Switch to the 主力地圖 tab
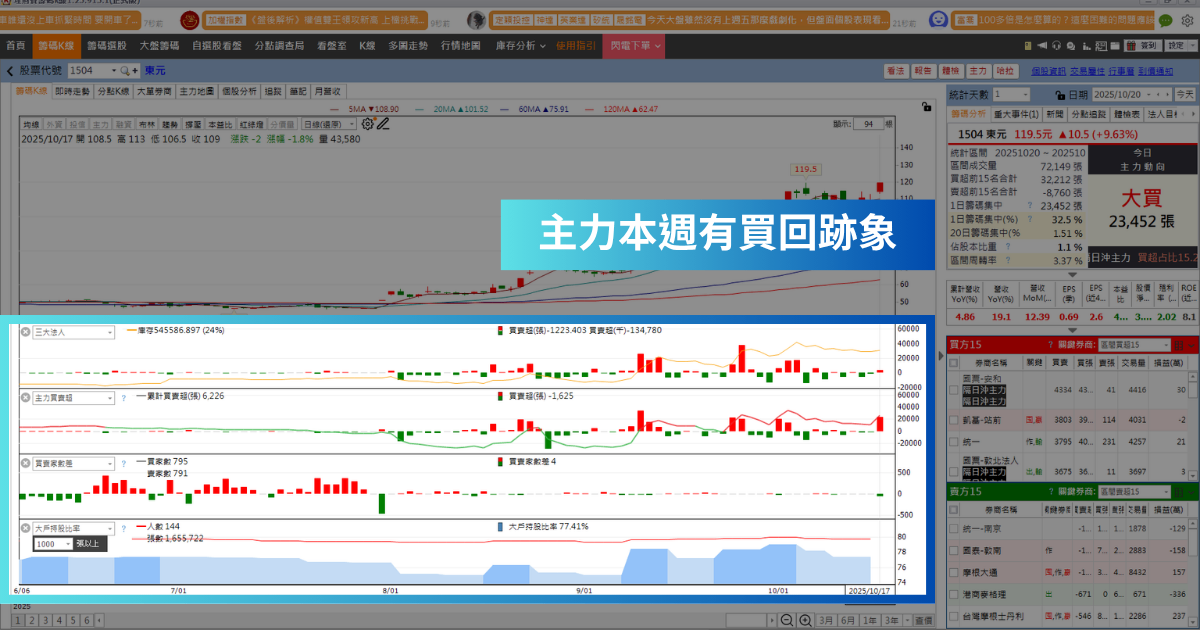Viewport: 1200px width, 630px height. coord(197,90)
